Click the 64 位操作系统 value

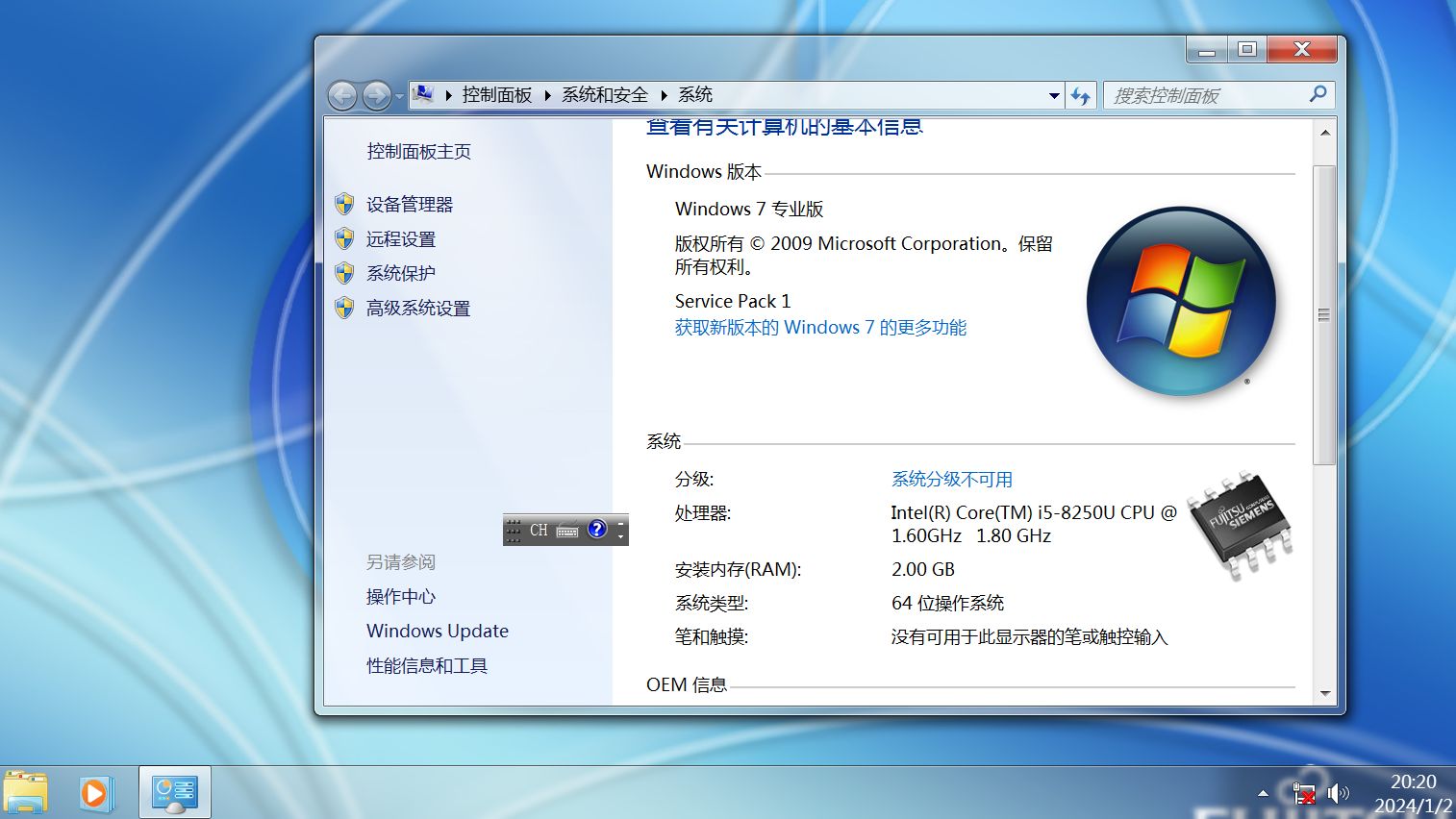[947, 603]
